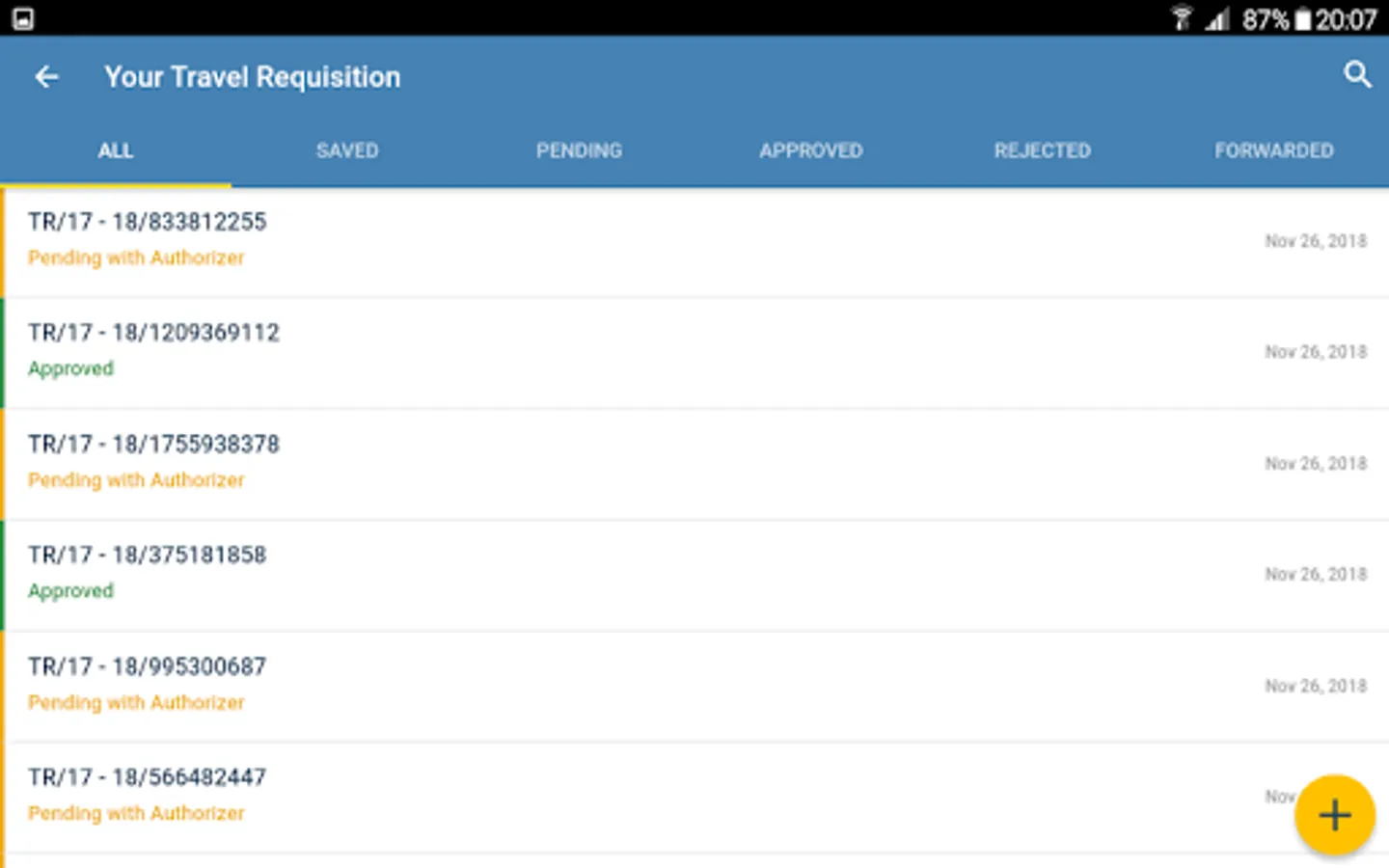This screenshot has height=868, width=1389.
Task: Click the Your Travel Requisition title
Action: tap(252, 77)
